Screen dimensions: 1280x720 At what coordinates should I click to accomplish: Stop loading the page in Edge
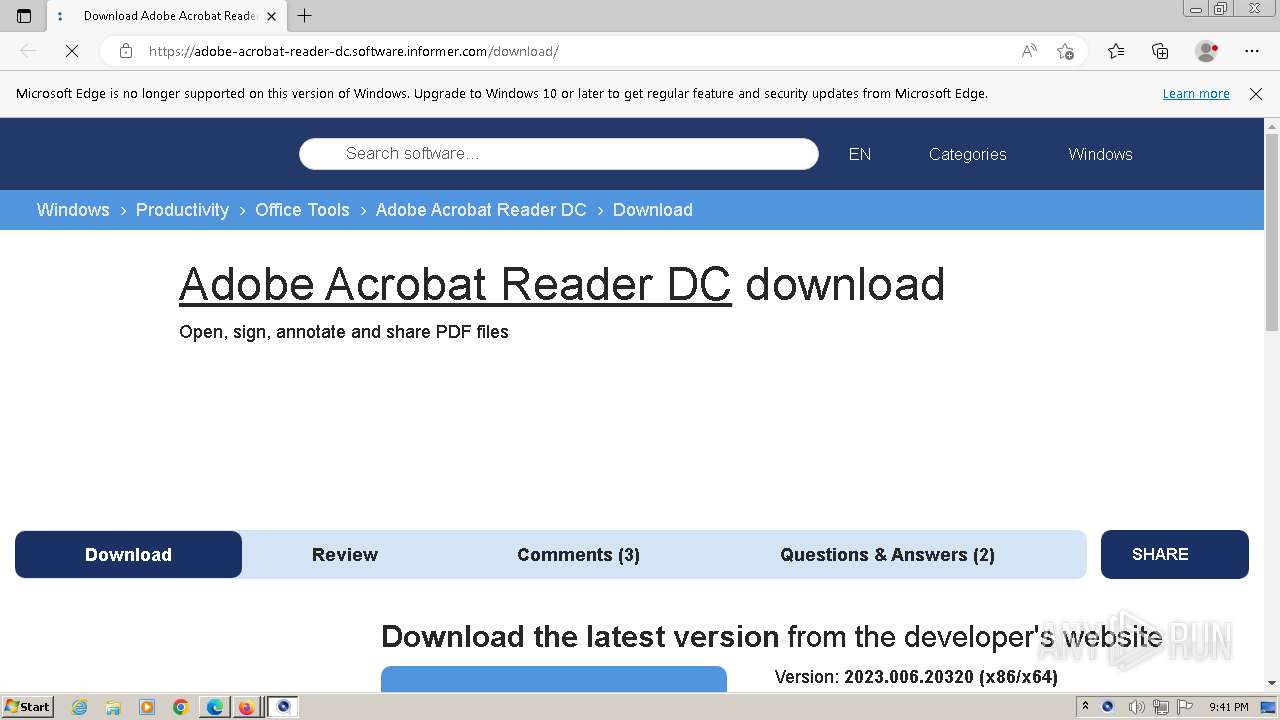coord(72,51)
